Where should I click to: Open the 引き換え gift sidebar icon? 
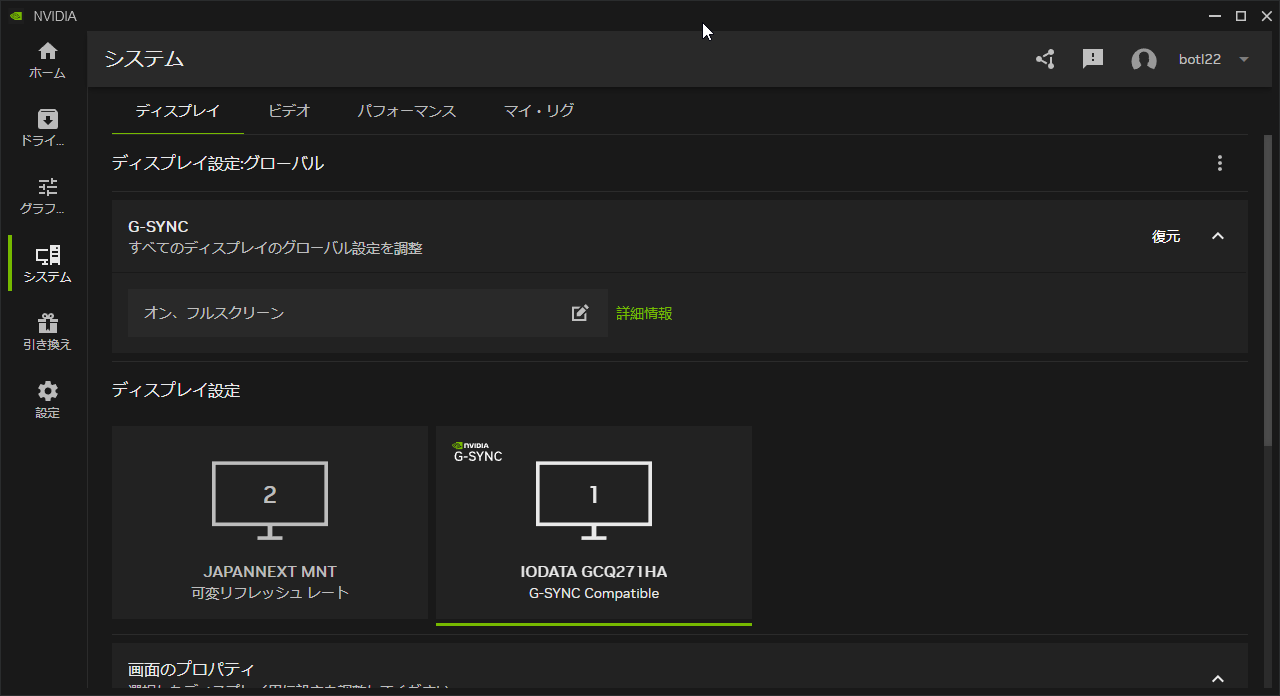point(47,332)
